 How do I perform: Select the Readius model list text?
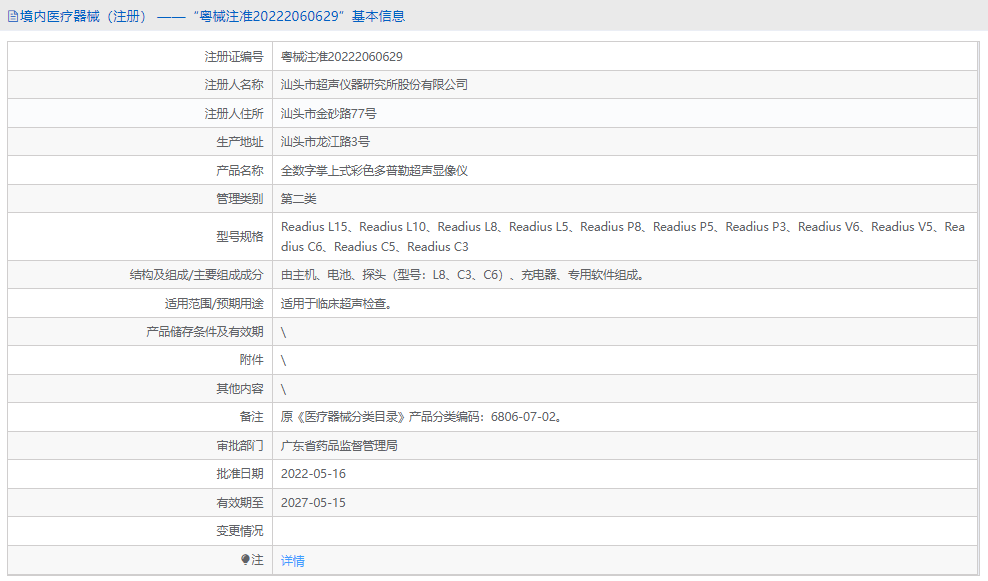pos(623,236)
